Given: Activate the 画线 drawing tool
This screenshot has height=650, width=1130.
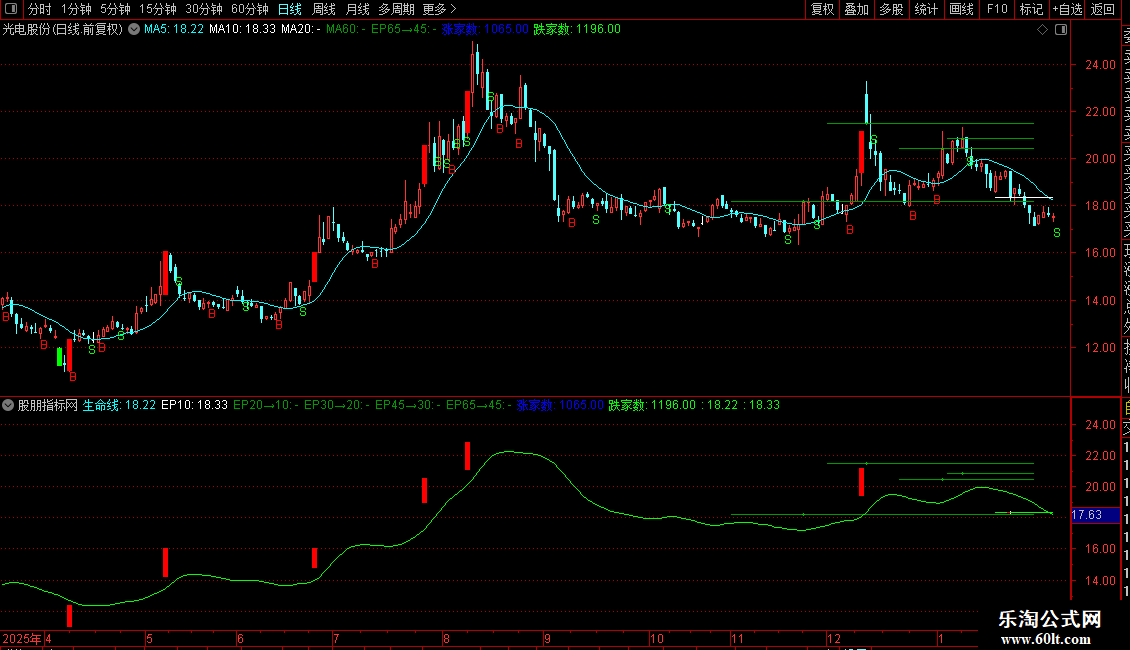Looking at the screenshot, I should 961,9.
